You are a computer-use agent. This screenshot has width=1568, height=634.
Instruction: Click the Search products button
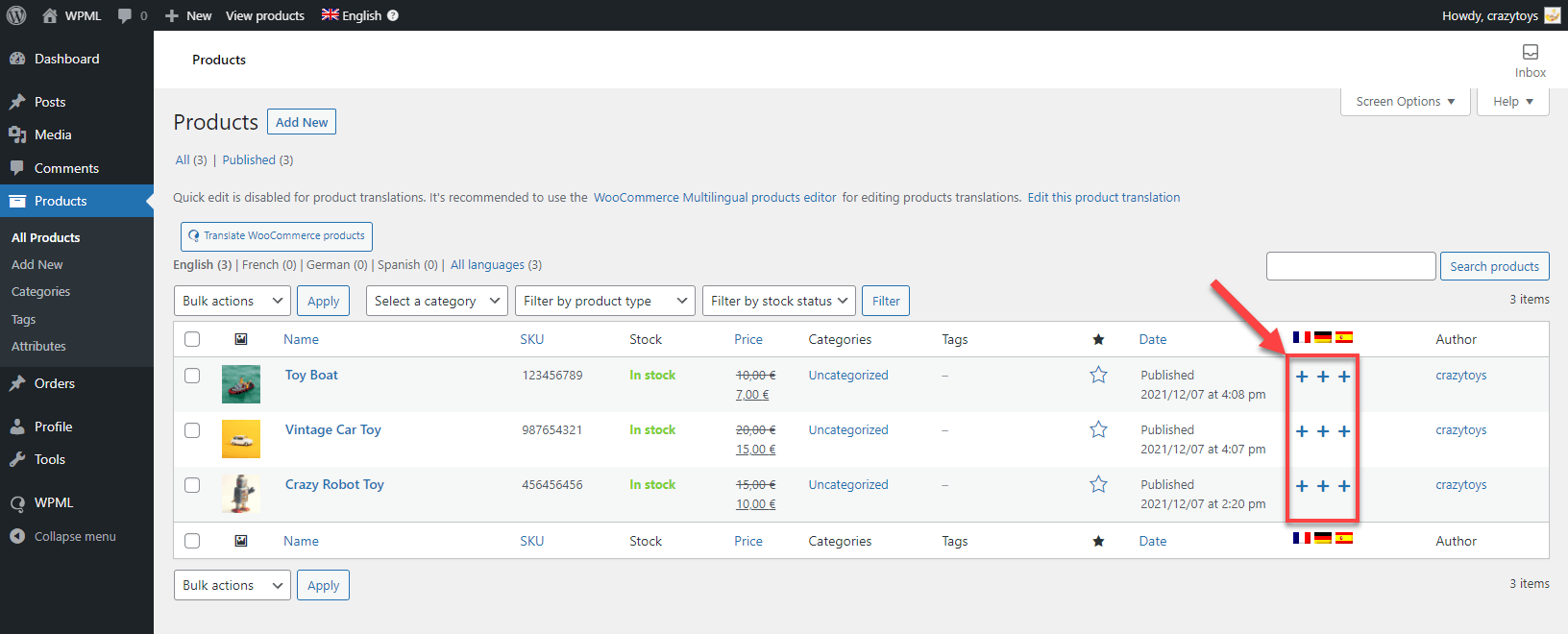(x=1494, y=266)
